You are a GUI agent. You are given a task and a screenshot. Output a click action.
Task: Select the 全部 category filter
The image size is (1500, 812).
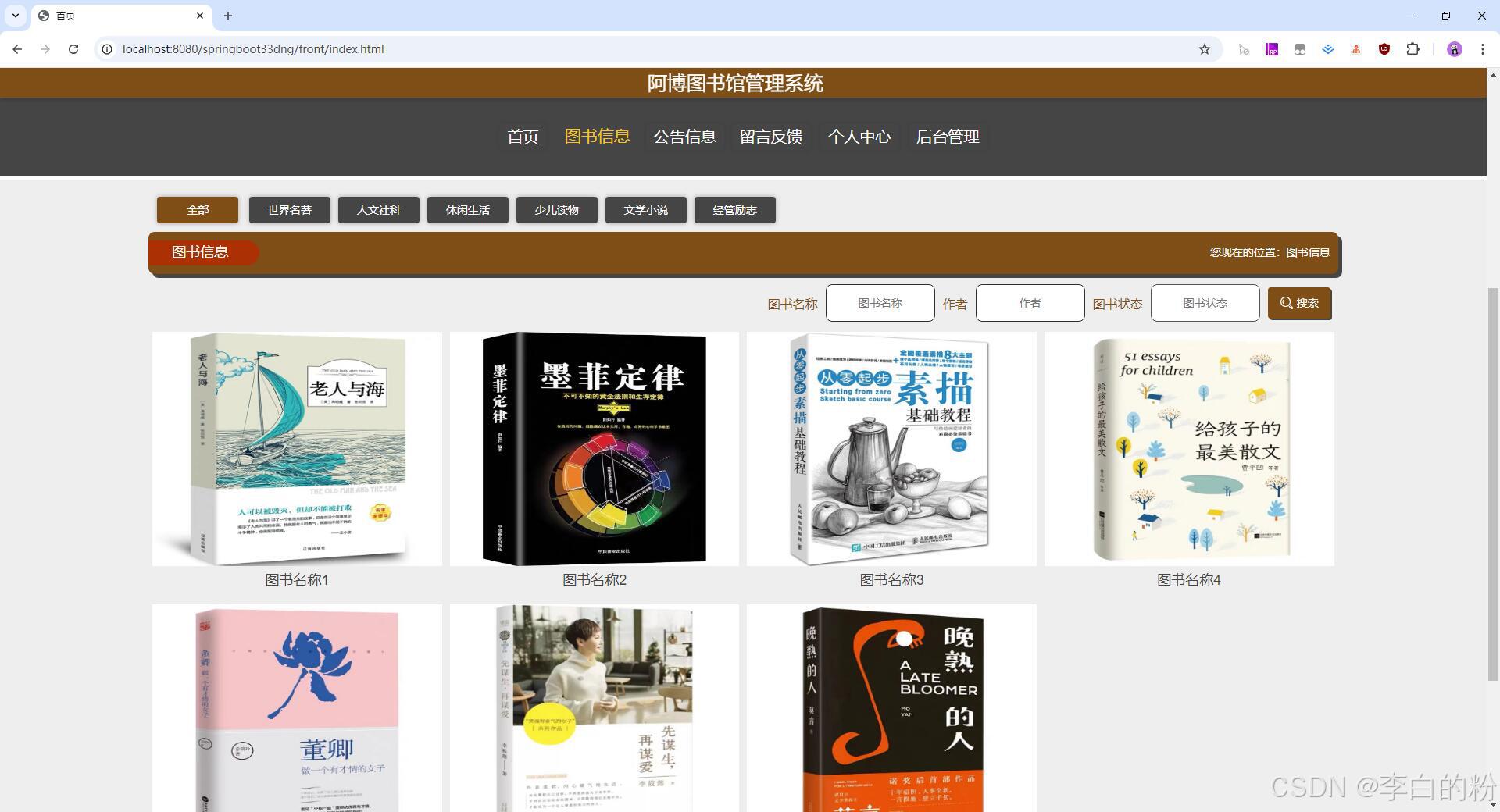pyautogui.click(x=198, y=210)
